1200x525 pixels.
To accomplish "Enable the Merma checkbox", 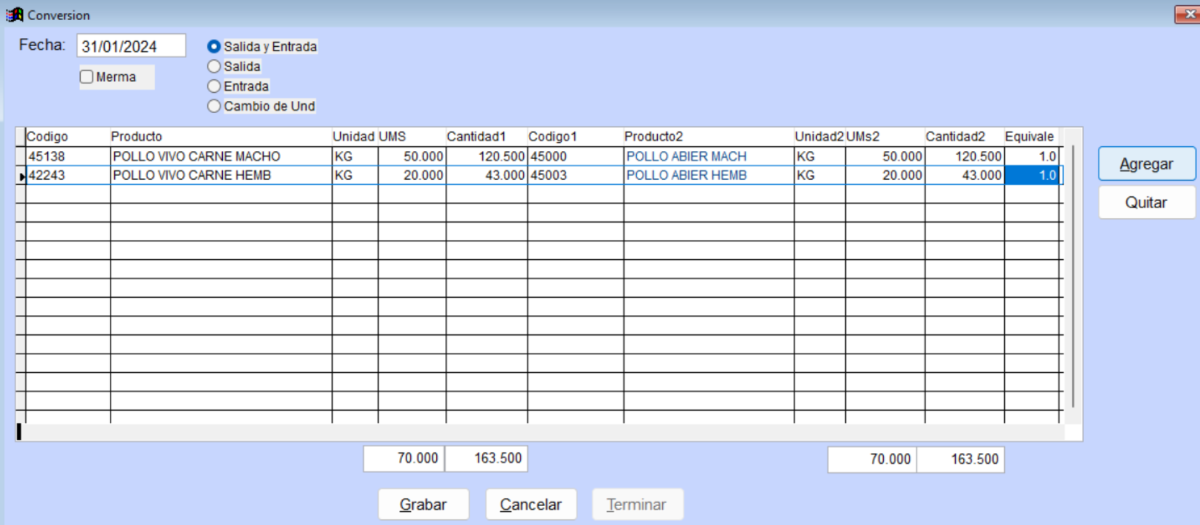I will coord(86,77).
